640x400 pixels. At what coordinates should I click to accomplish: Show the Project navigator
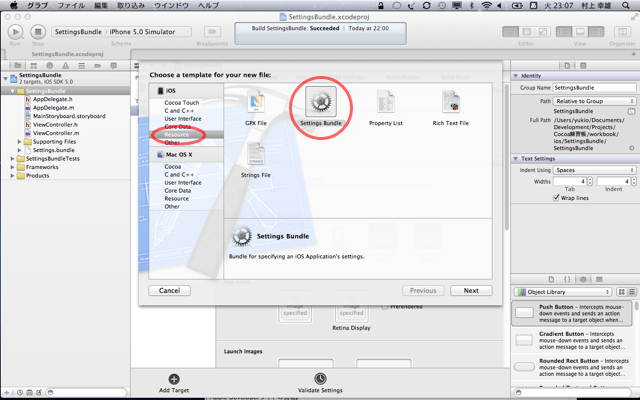18,66
